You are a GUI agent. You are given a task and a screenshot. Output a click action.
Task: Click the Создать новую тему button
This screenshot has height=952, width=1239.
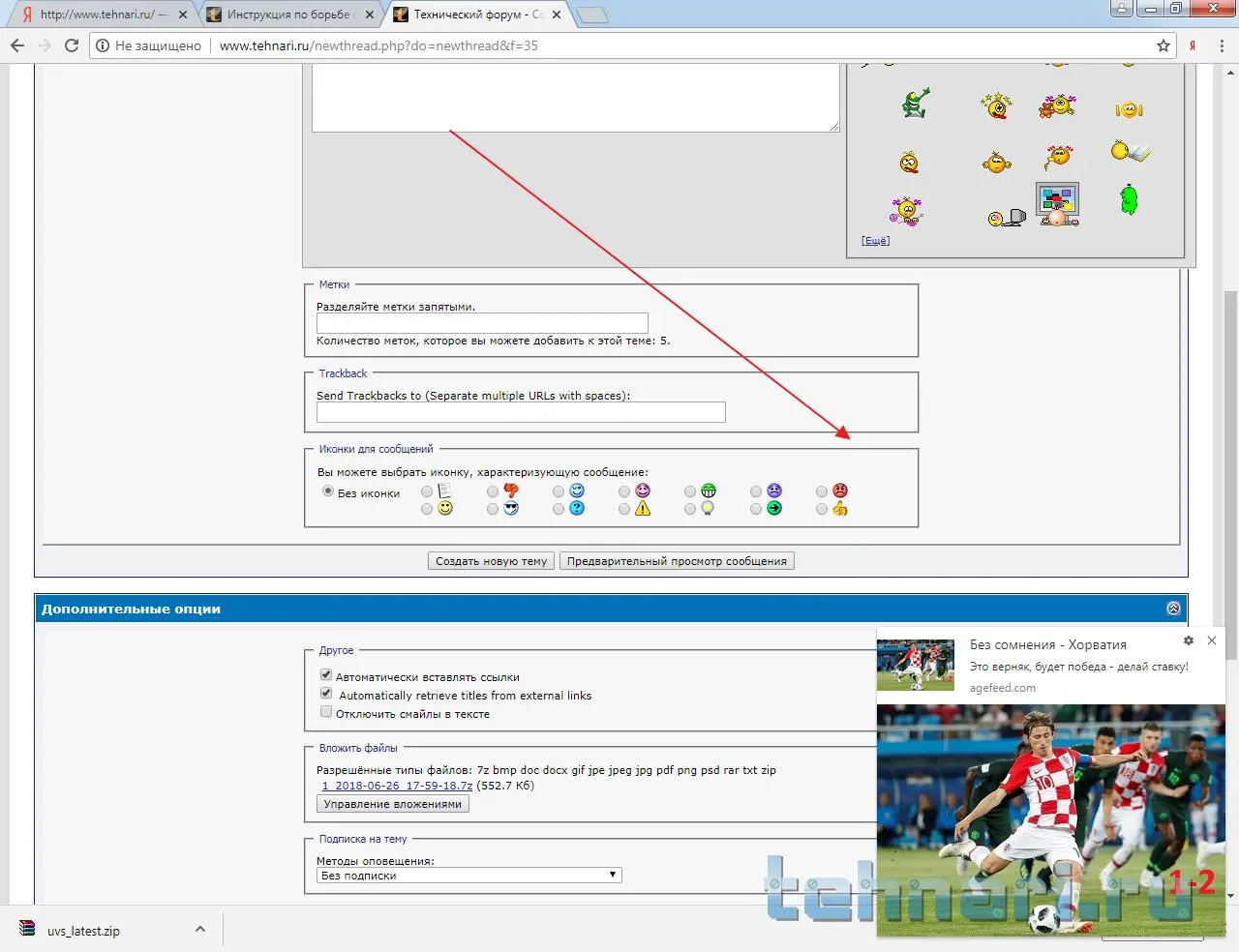pos(492,561)
